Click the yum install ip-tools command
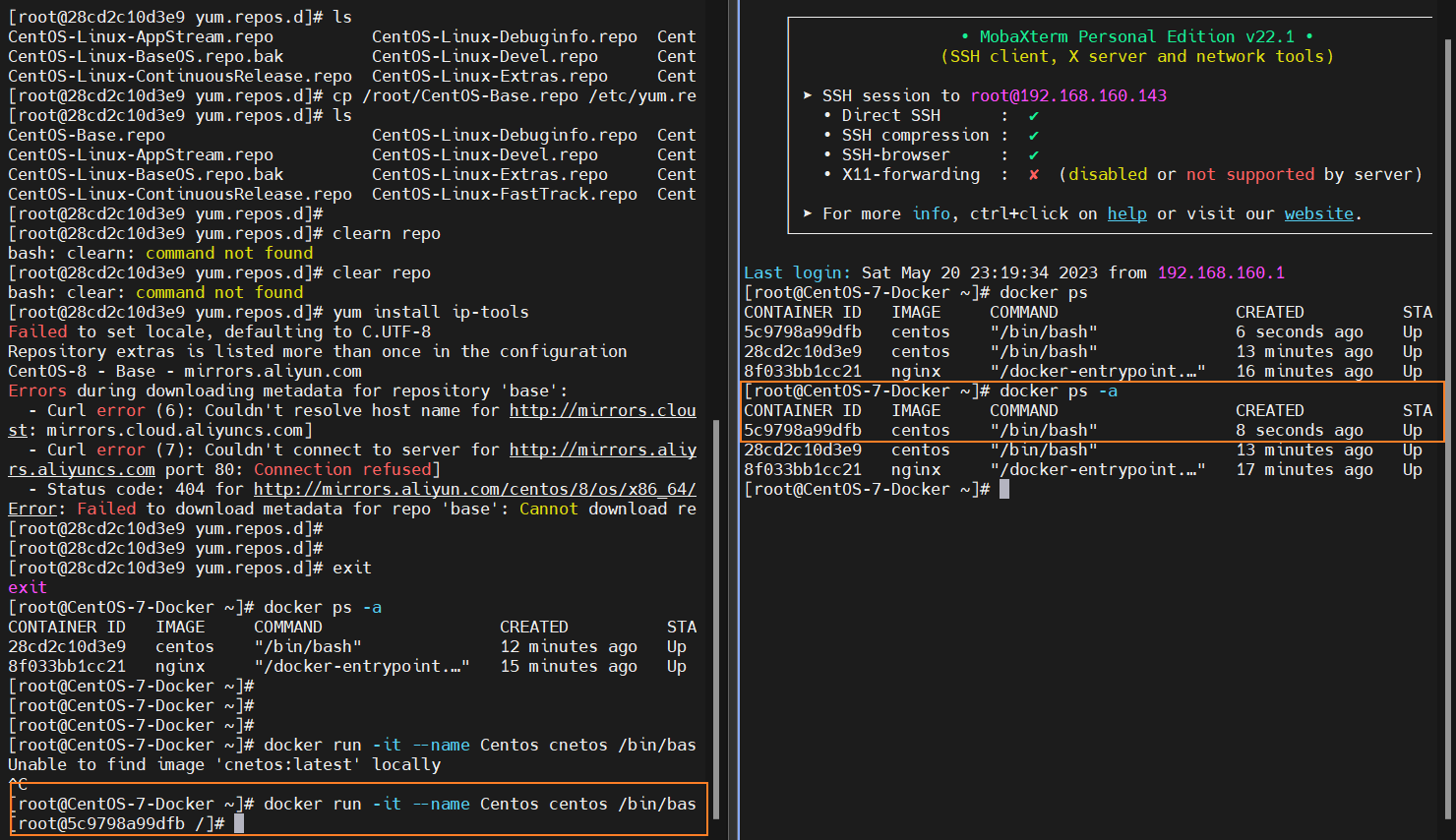The image size is (1456, 840). (x=431, y=312)
